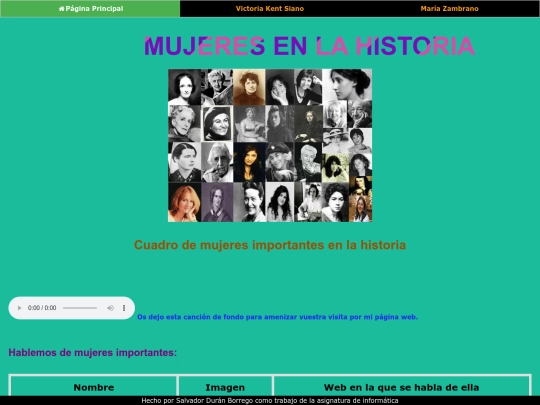Click the Imagen column header

tap(225, 387)
